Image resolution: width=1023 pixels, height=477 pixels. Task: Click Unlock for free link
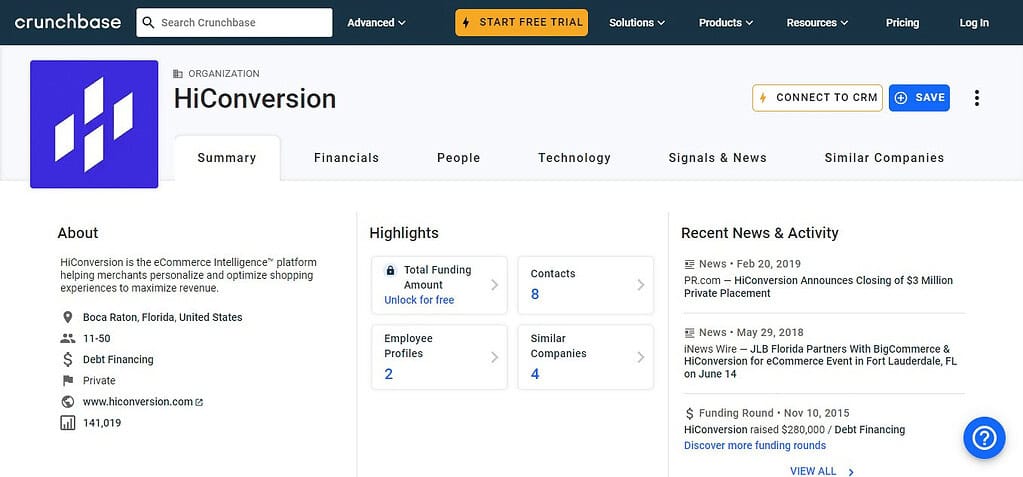pyautogui.click(x=419, y=300)
